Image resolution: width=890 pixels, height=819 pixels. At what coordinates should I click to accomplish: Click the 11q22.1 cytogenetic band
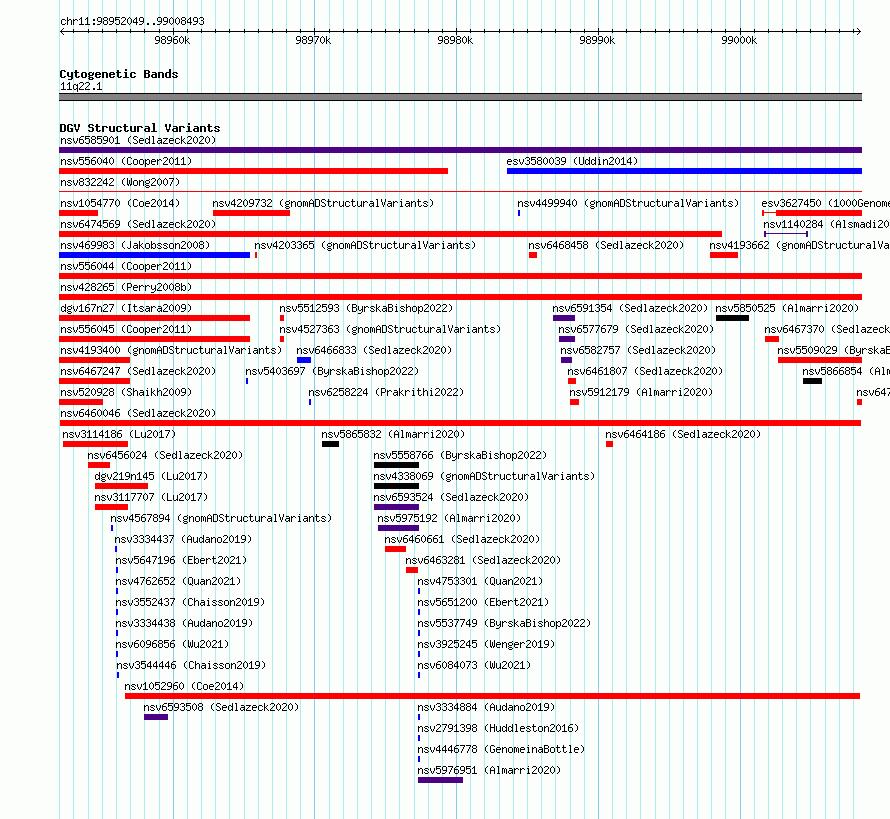[x=460, y=97]
